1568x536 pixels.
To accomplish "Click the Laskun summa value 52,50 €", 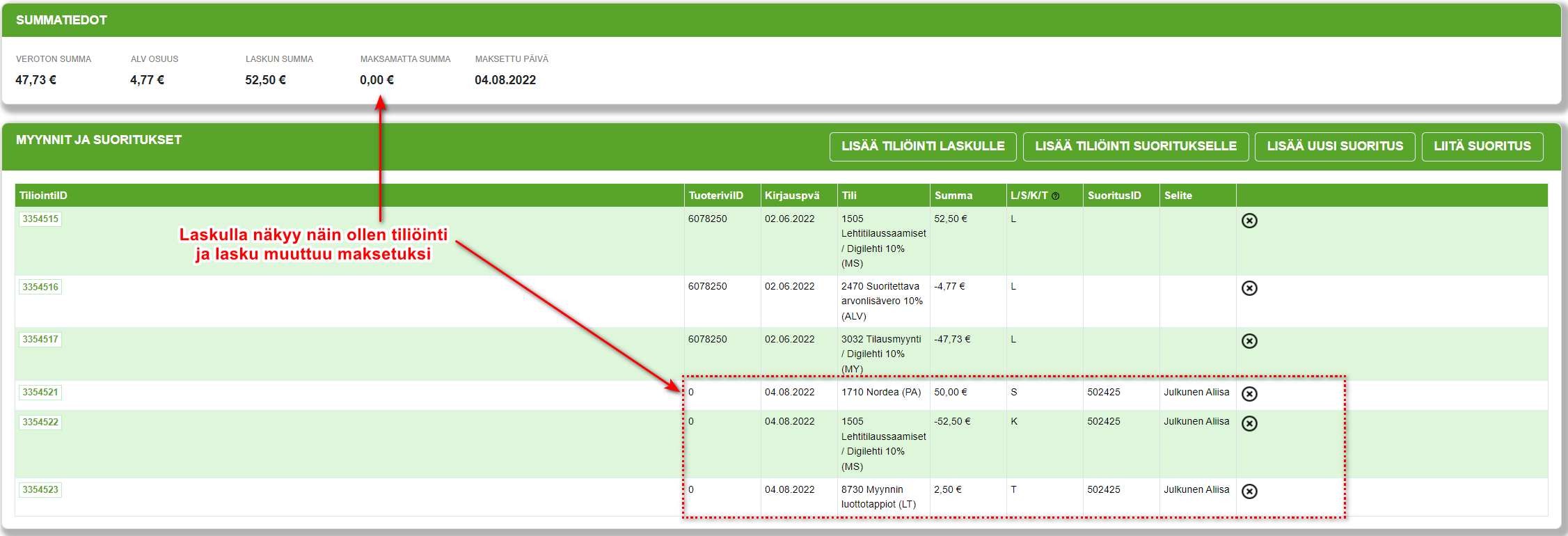I will click(265, 80).
